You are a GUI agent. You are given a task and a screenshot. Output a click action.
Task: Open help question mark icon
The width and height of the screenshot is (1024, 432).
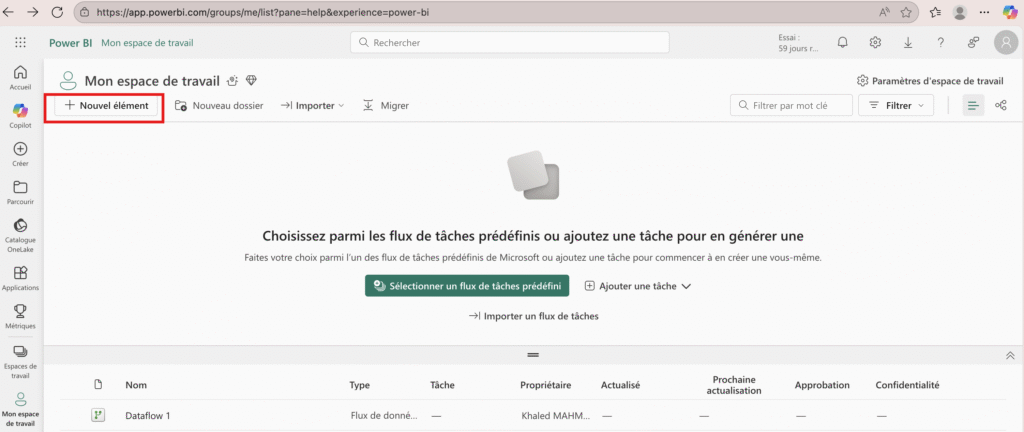click(x=940, y=42)
